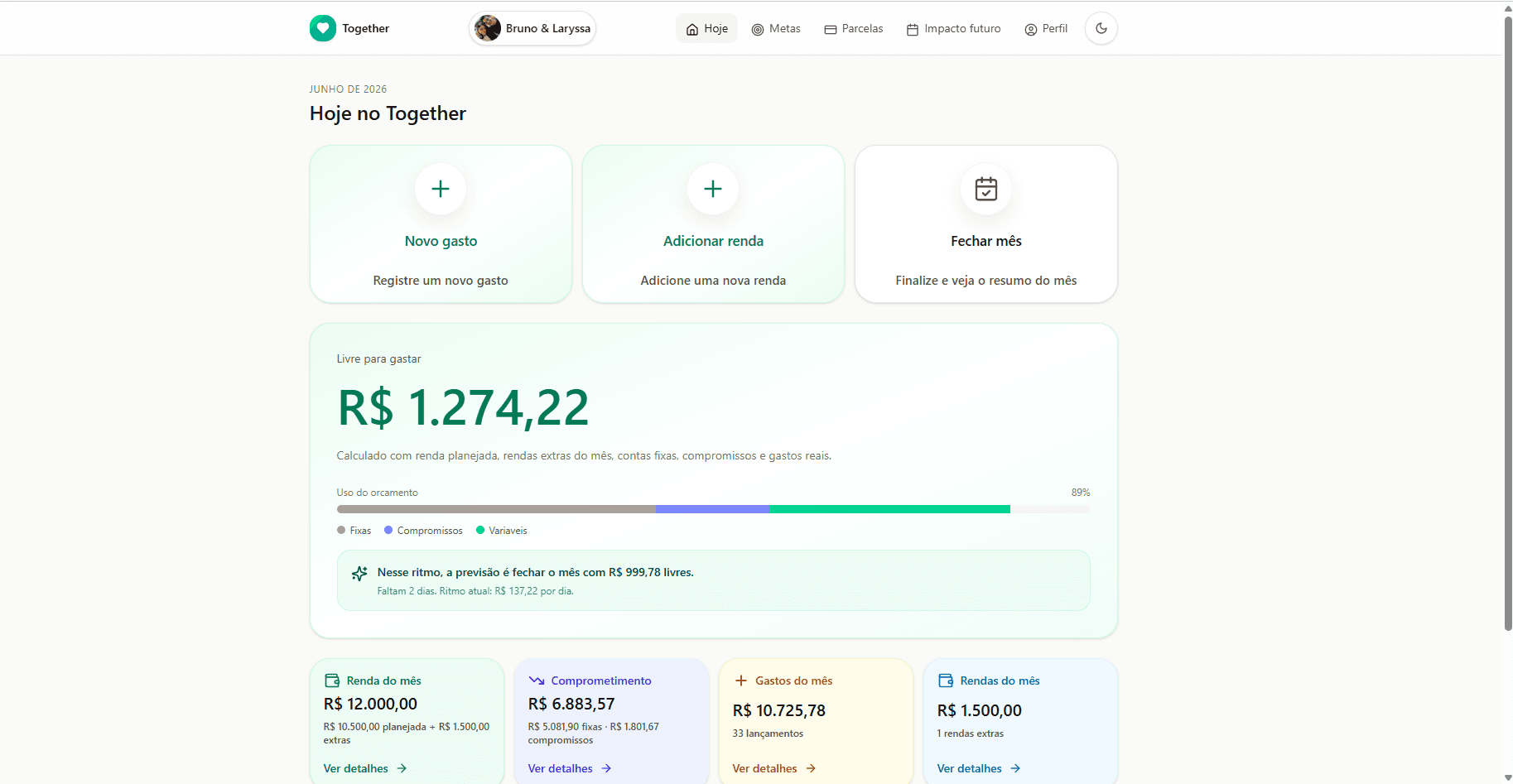The height and width of the screenshot is (784, 1513).
Task: Select the Novo gasto card title
Action: coord(441,241)
